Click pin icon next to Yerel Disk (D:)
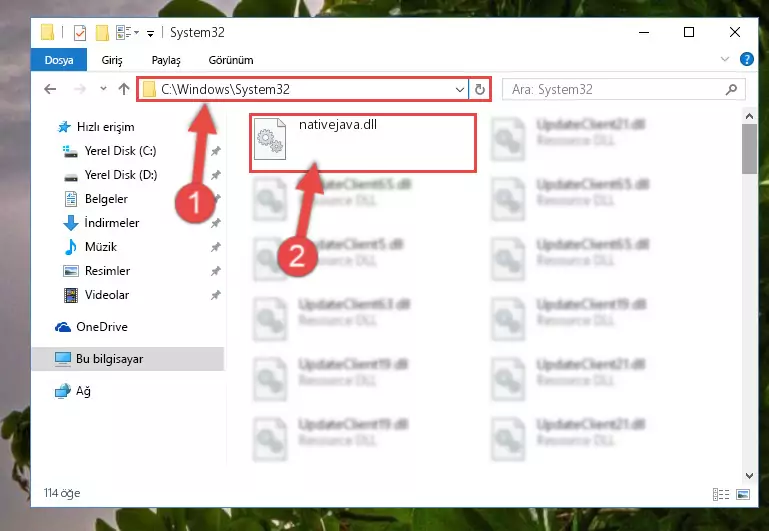769x531 pixels. coord(215,175)
